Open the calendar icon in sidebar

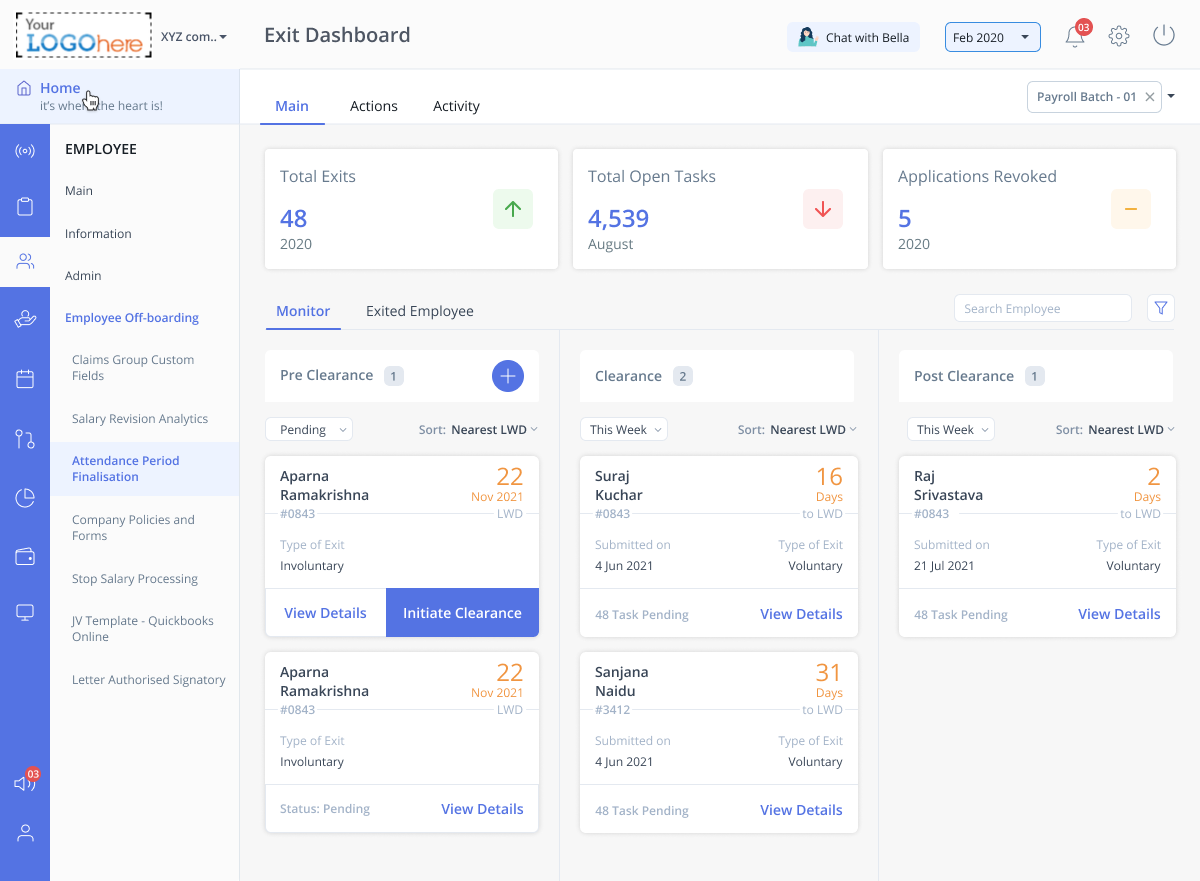(x=25, y=379)
